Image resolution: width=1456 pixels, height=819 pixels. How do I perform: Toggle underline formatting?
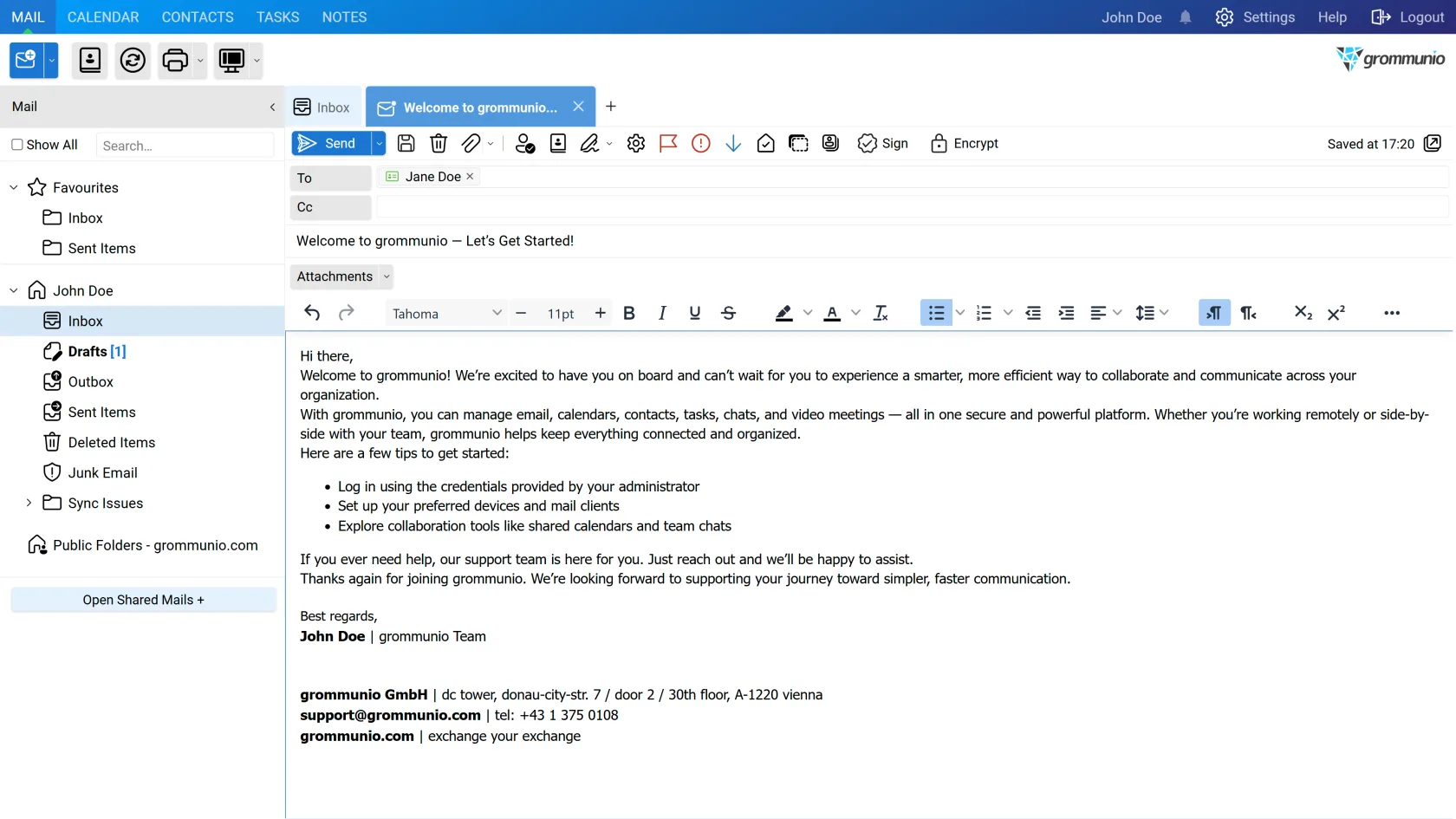pos(695,313)
